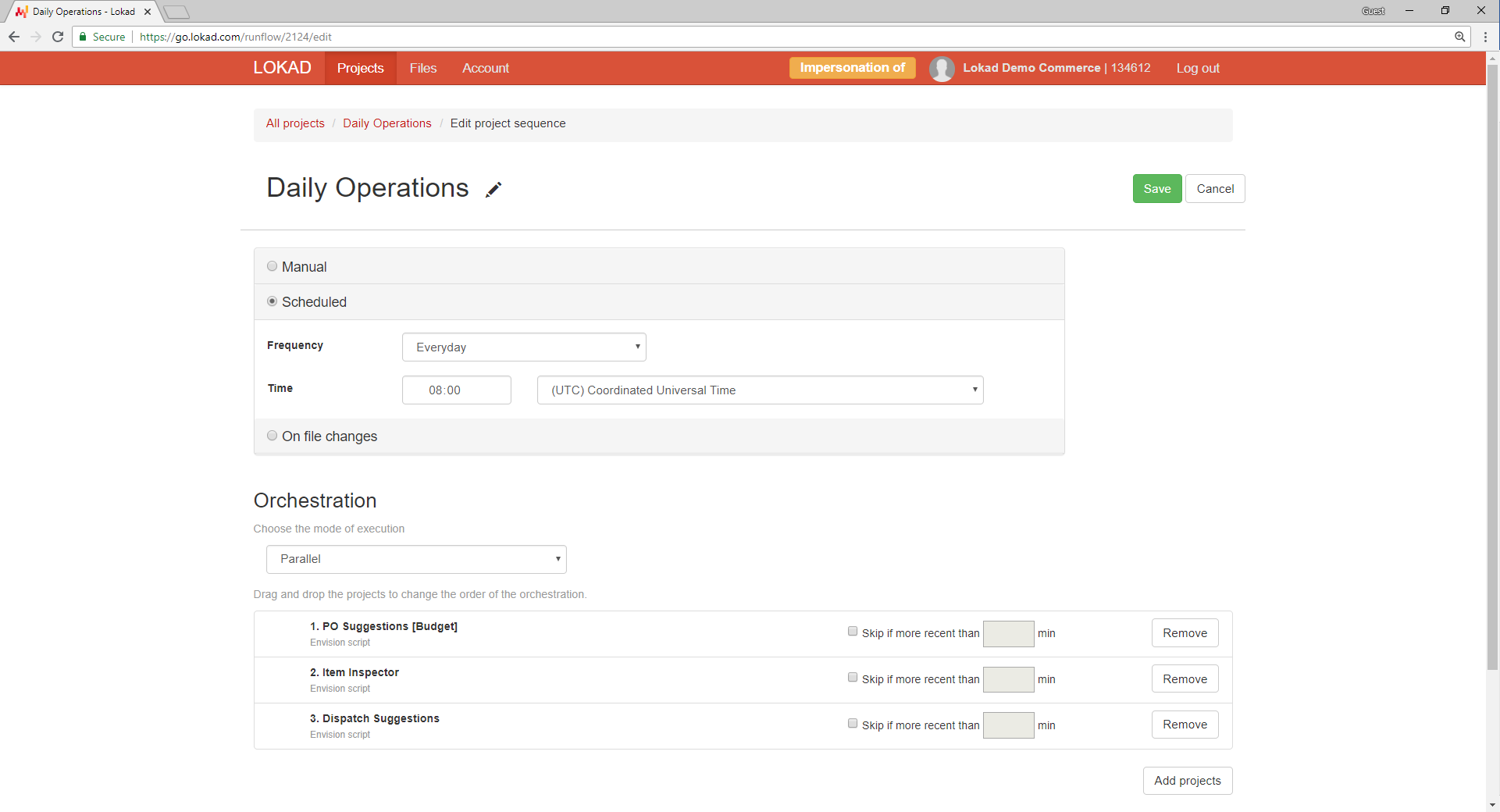Click the LOKAD logo

click(282, 68)
